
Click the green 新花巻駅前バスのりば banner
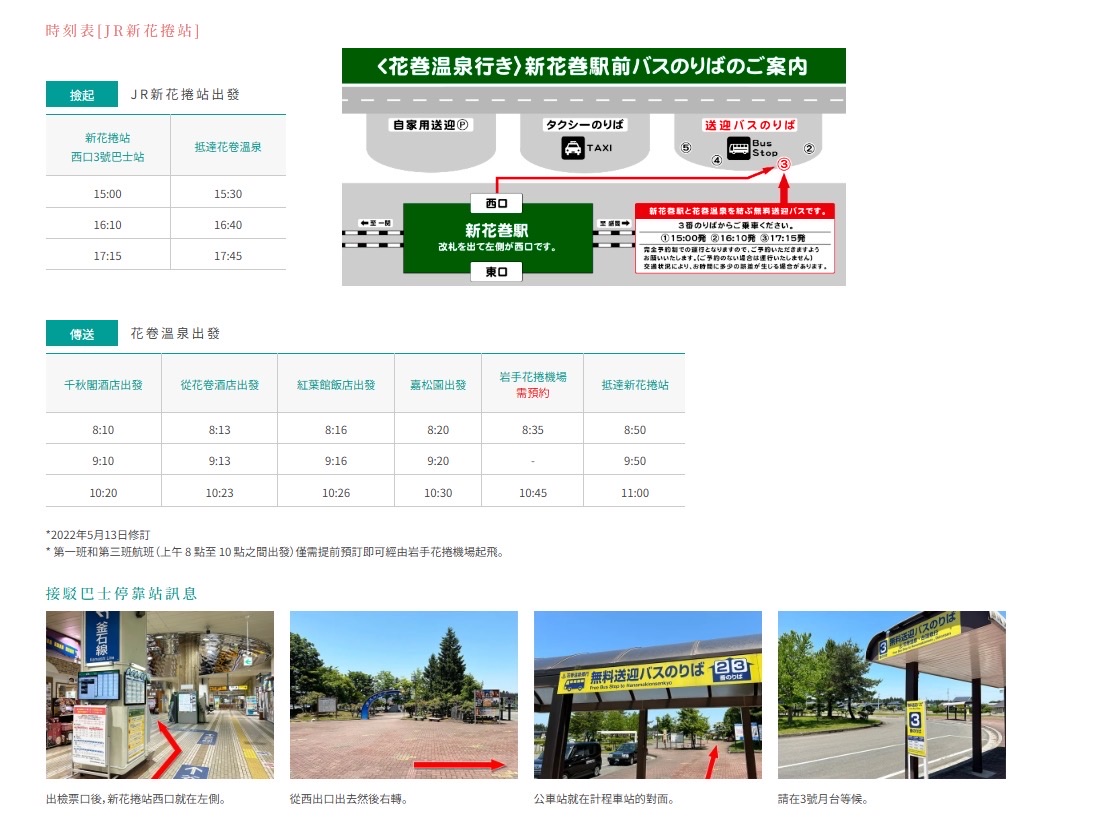pos(593,67)
